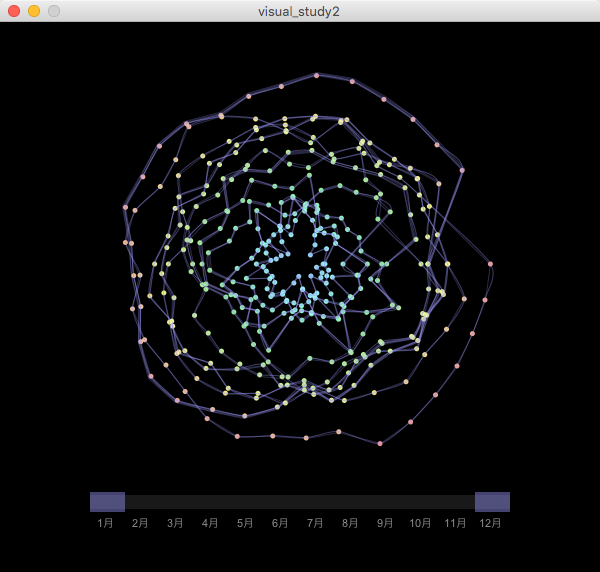Choose the 4月 month label

[x=210, y=523]
